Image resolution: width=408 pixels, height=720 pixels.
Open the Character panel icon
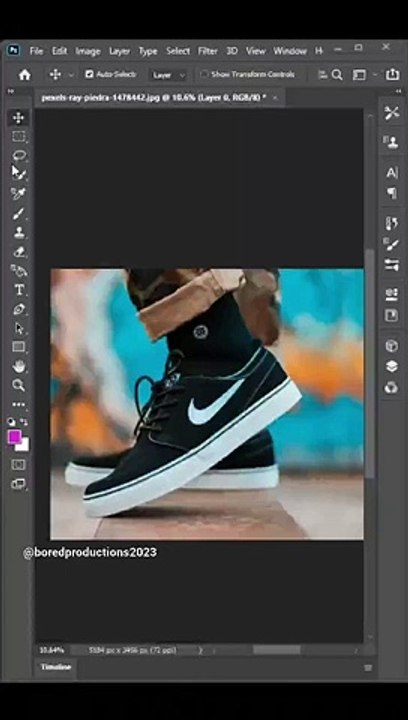point(391,173)
